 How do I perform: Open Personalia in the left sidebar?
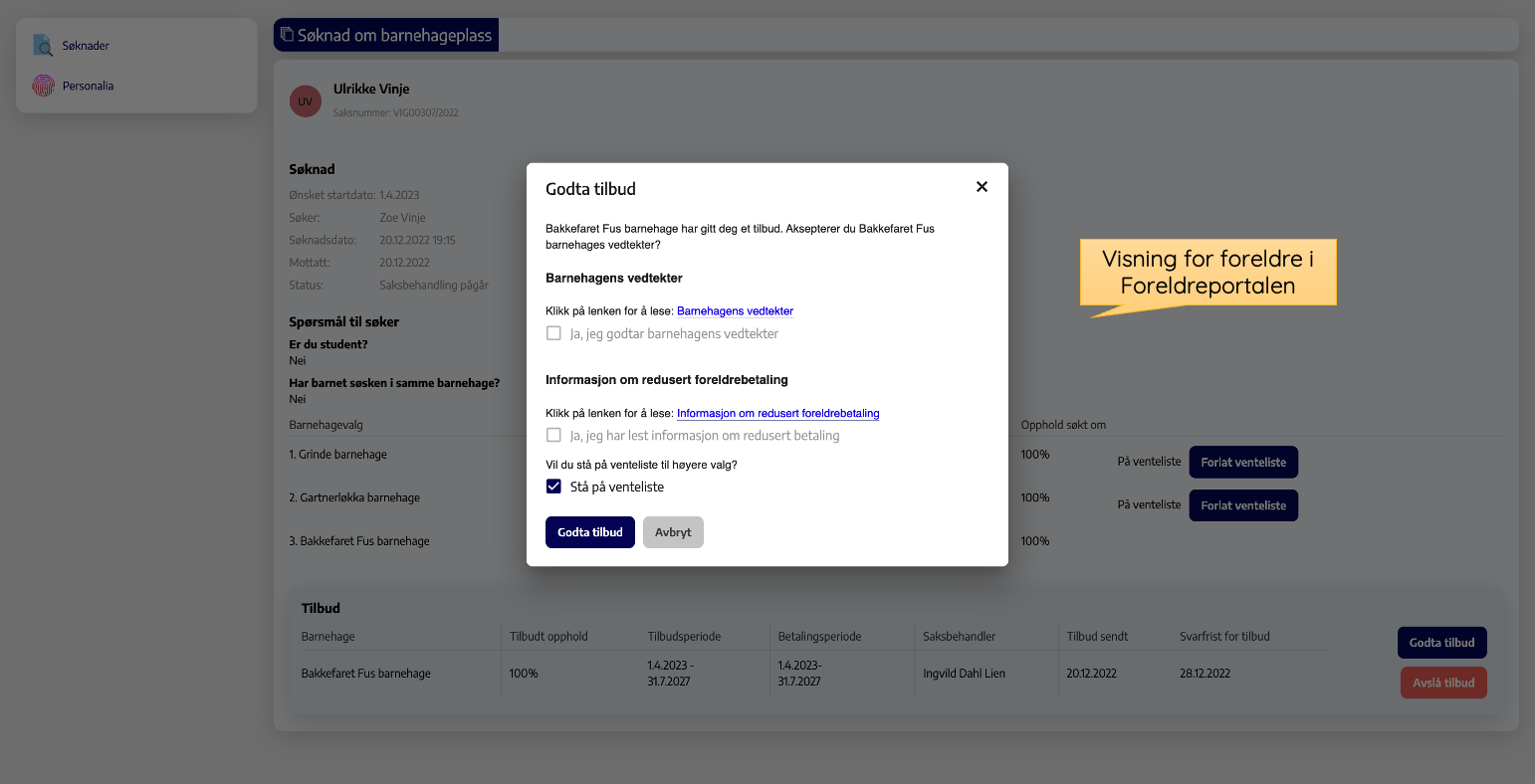88,86
